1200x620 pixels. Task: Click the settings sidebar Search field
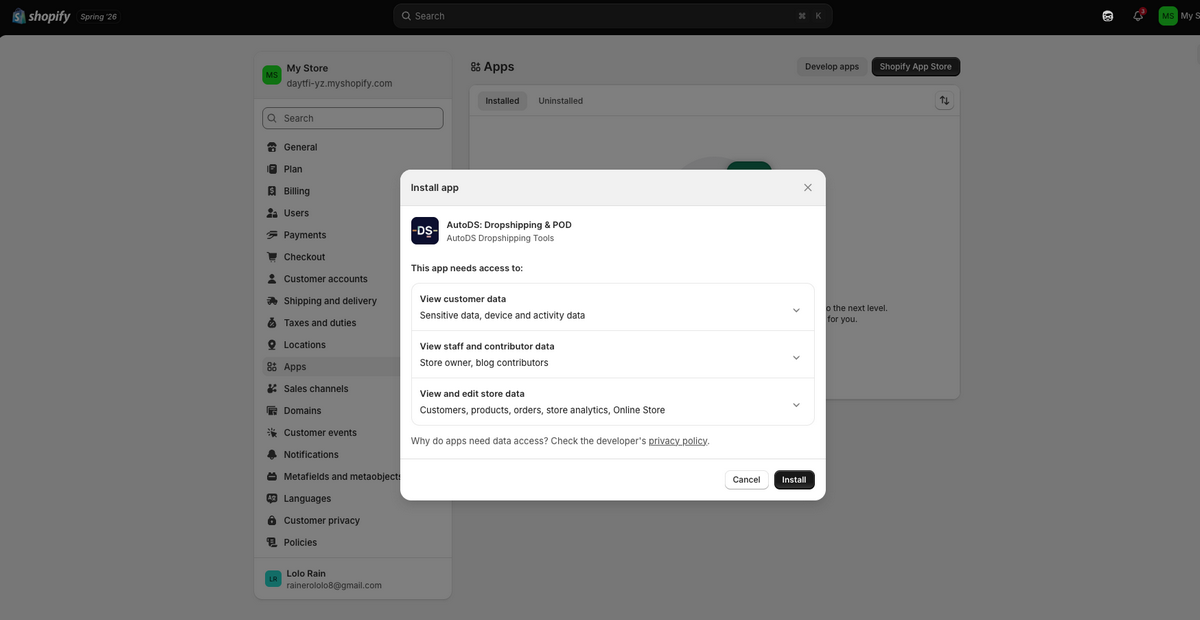(353, 118)
